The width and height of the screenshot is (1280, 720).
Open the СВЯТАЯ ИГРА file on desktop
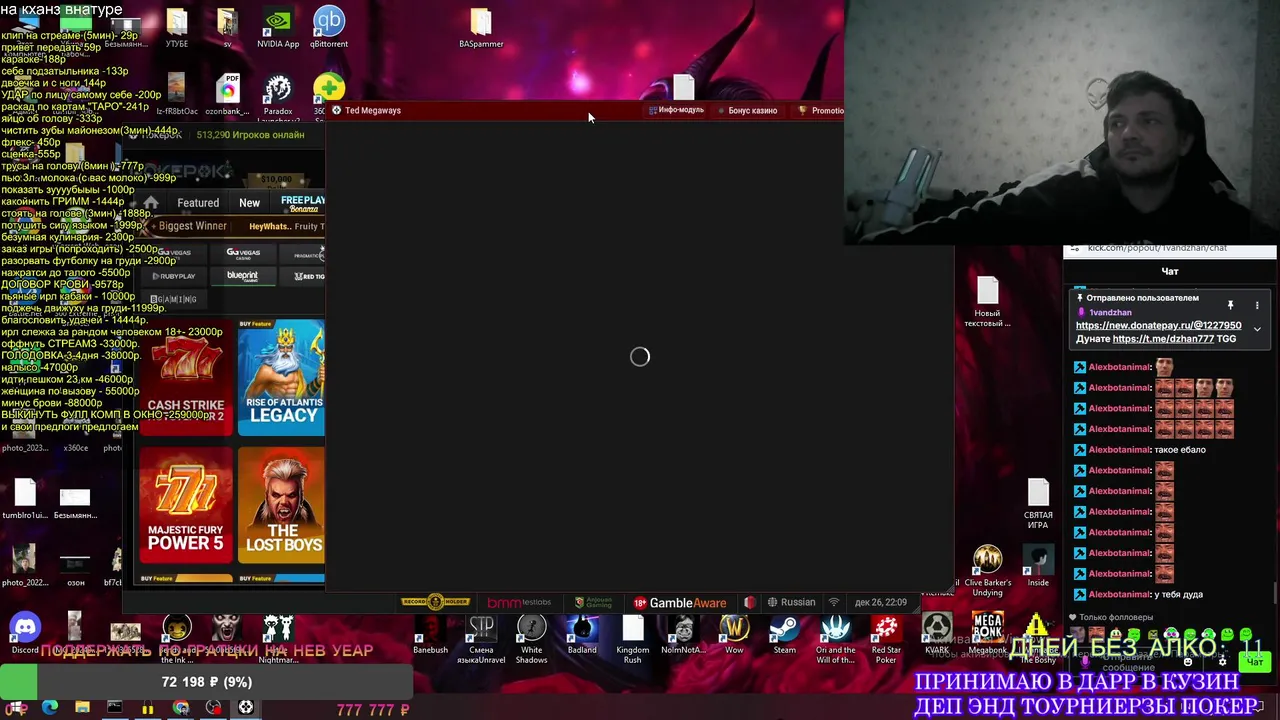pyautogui.click(x=1038, y=503)
